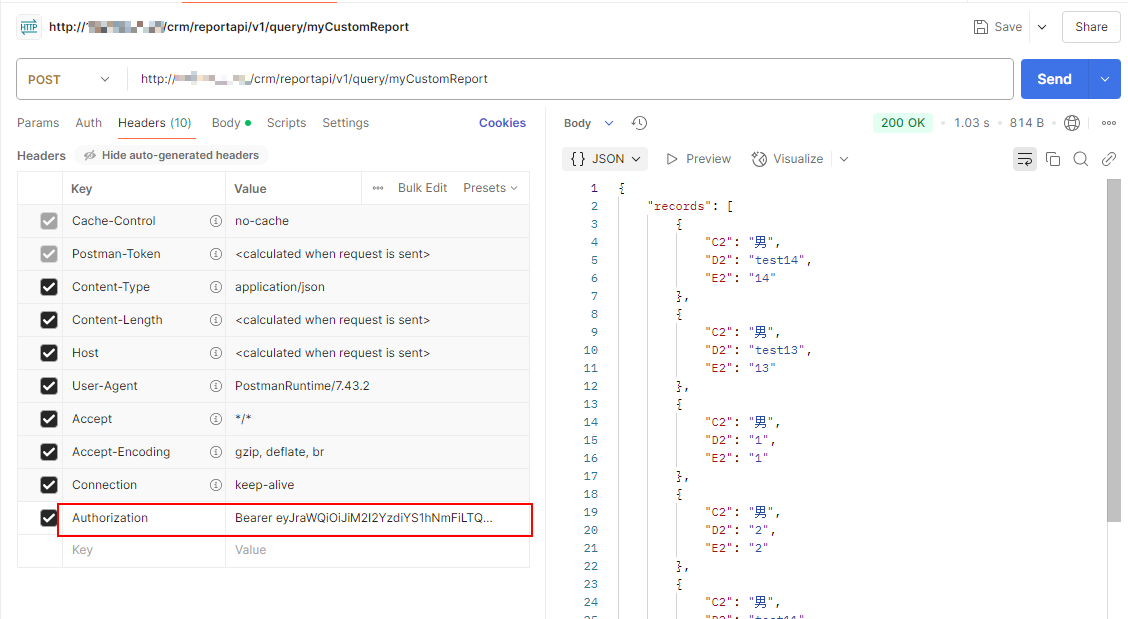
Task: Show info for Cache-Control header
Action: click(x=215, y=221)
